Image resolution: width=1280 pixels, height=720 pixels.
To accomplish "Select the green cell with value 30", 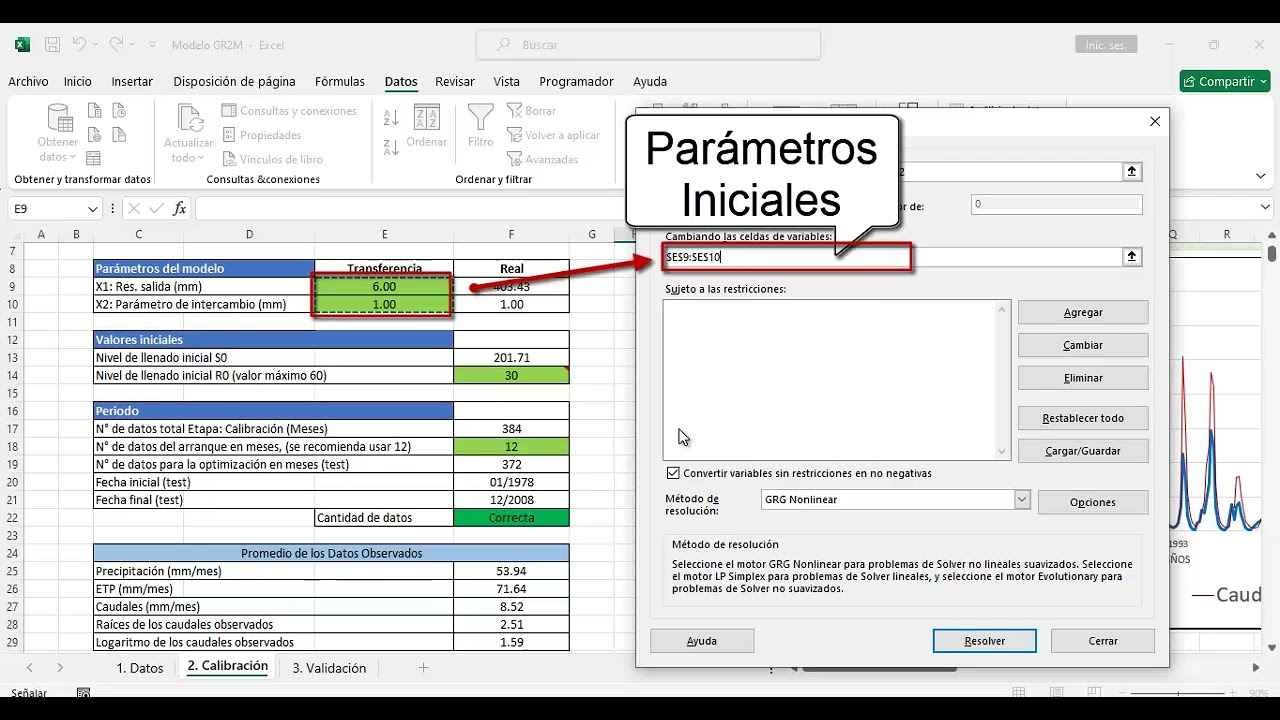I will click(511, 376).
